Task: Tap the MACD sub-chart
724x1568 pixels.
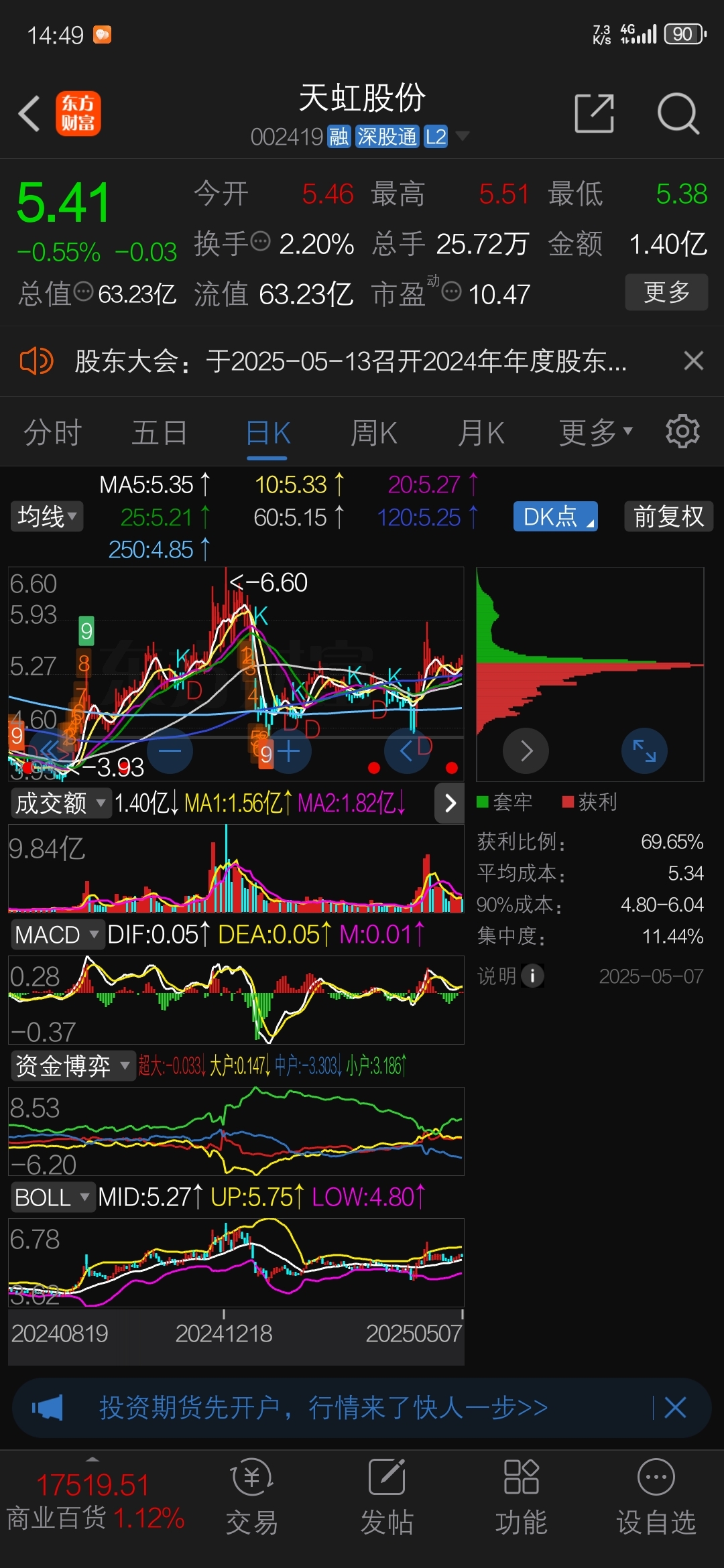Action: click(x=236, y=1000)
